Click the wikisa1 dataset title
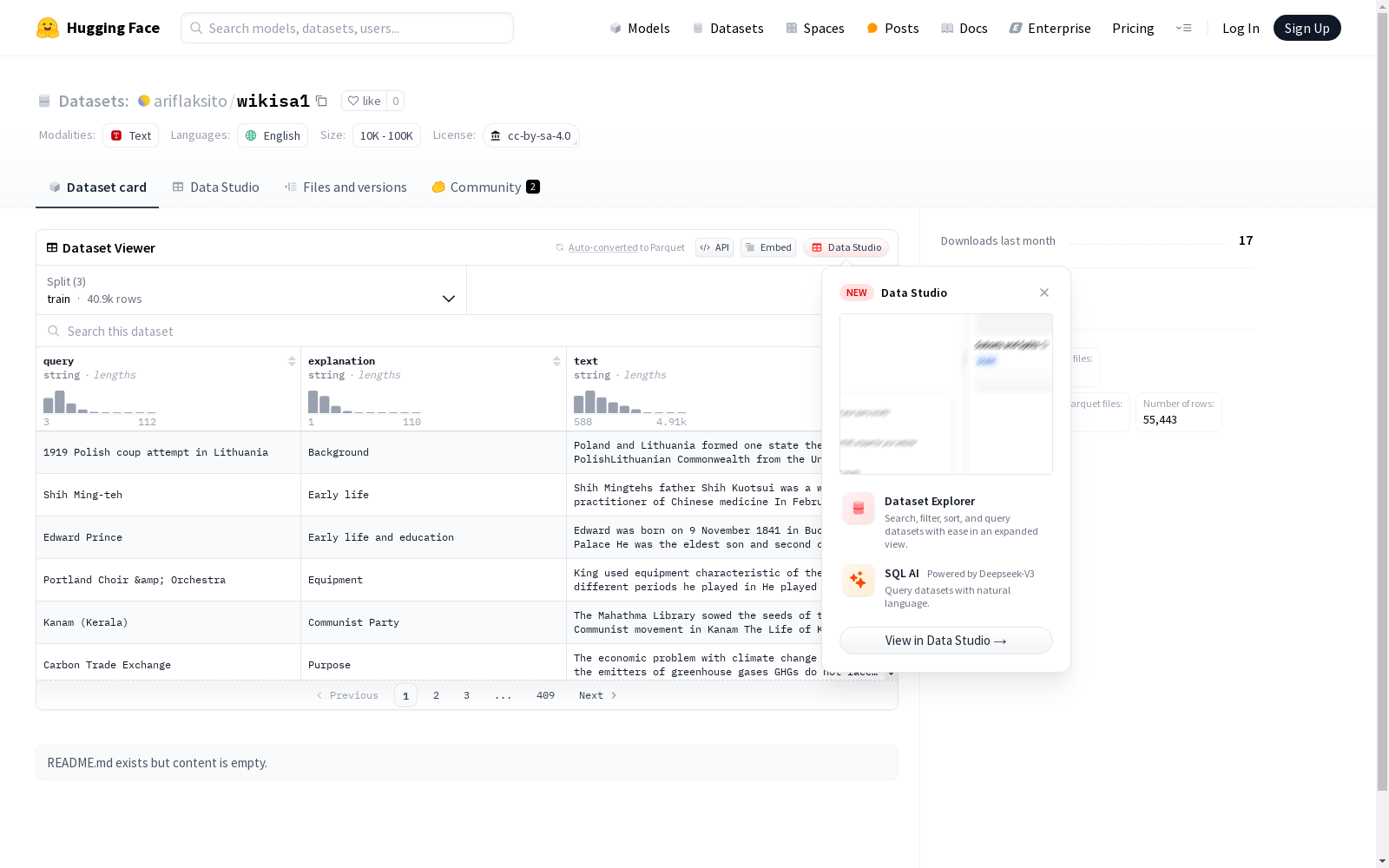This screenshot has height=868, width=1389. (x=273, y=101)
